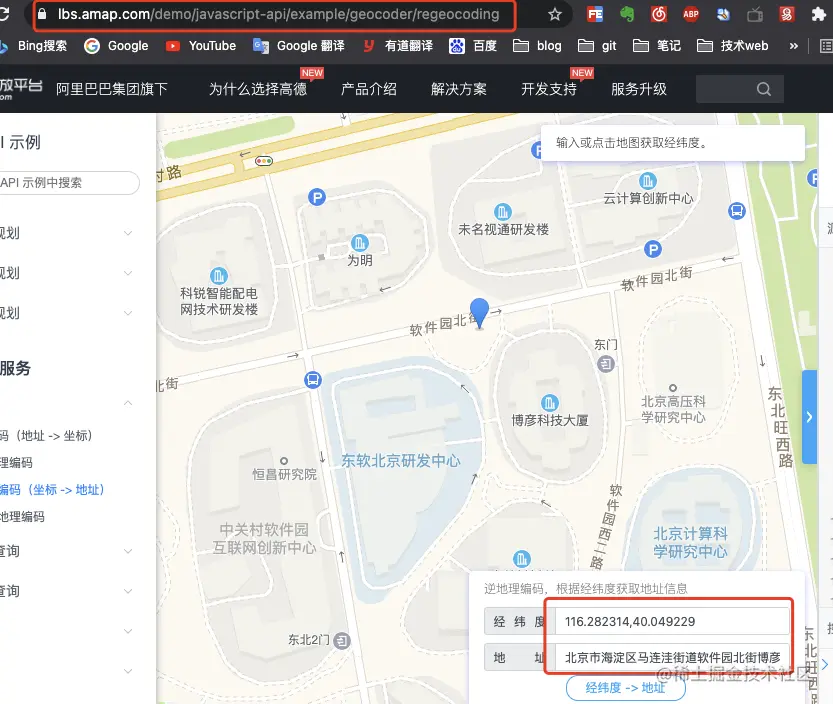
Task: Select the 编码（坐标 -> 地址）example link
Action: click(52, 489)
